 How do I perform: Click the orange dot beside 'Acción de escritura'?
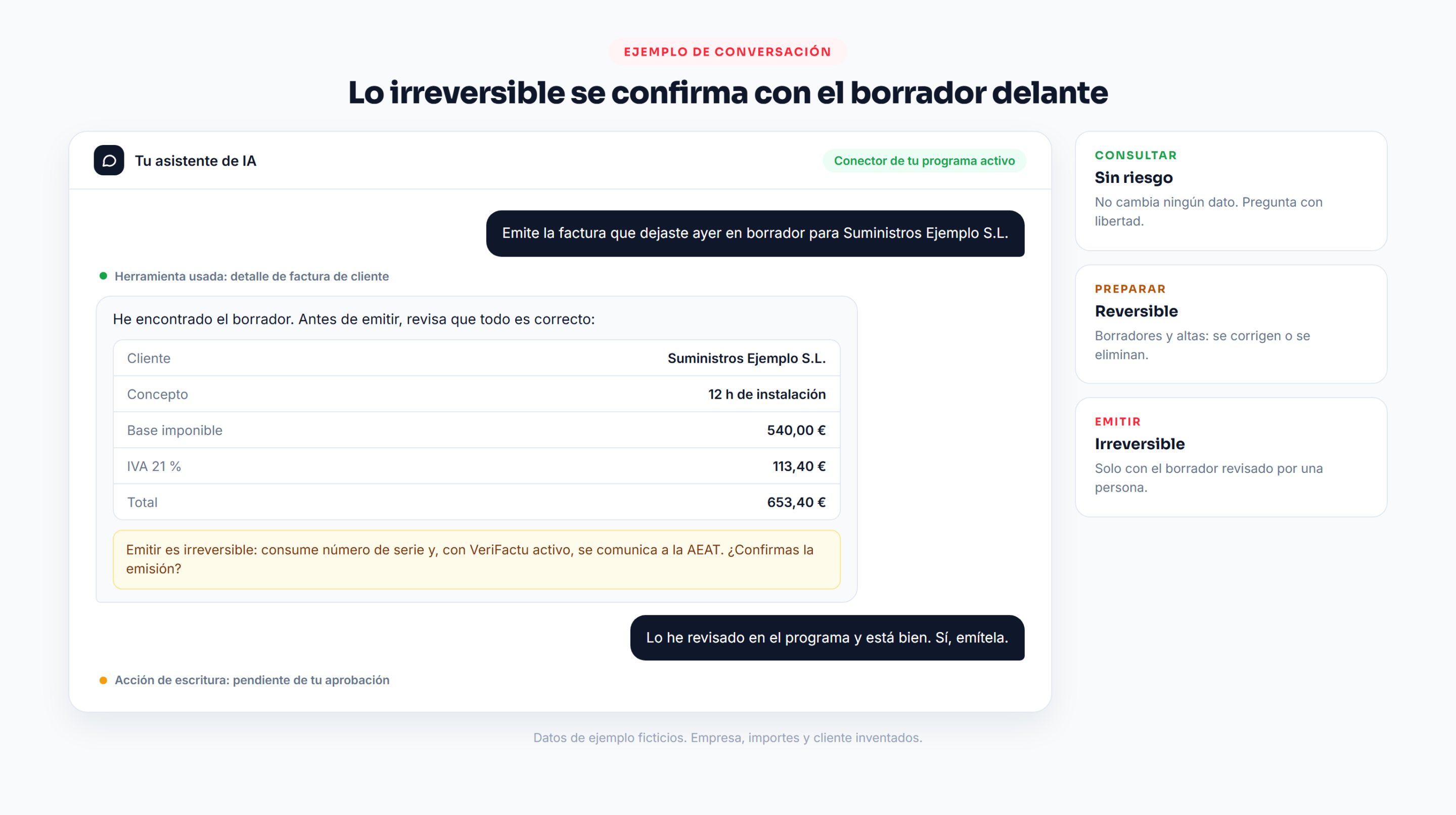point(104,681)
